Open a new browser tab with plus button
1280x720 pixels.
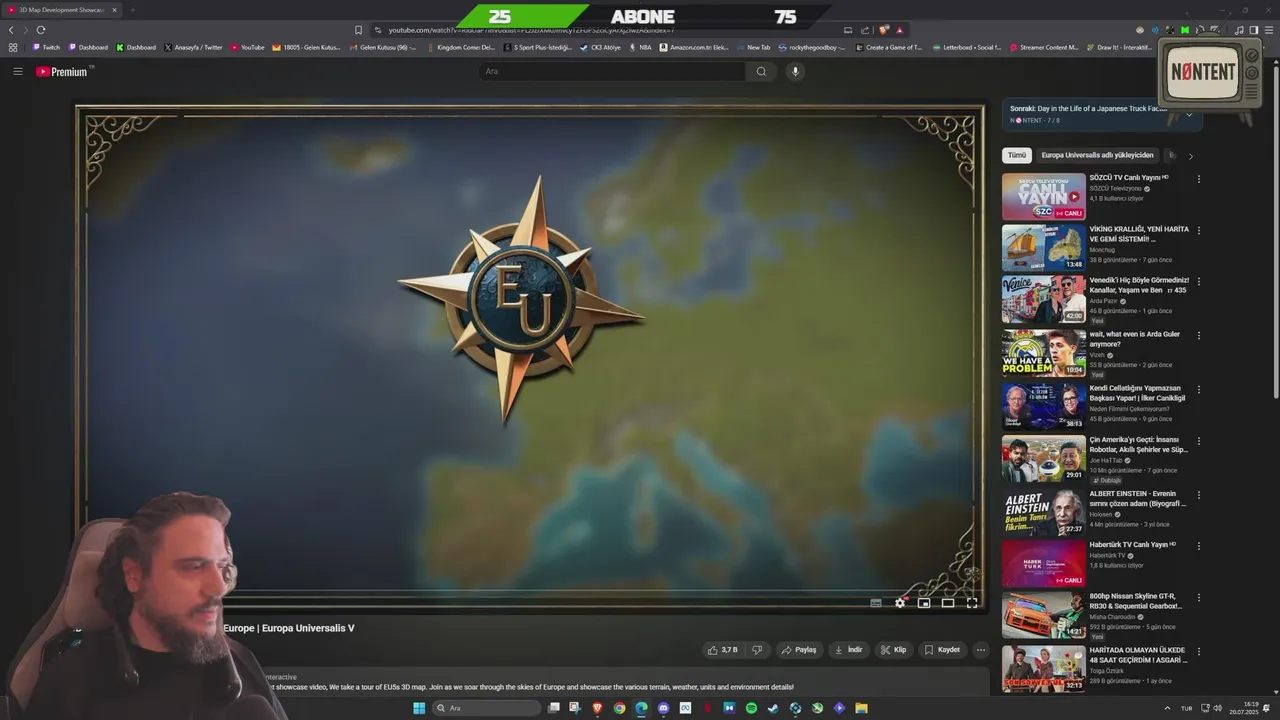click(x=132, y=10)
